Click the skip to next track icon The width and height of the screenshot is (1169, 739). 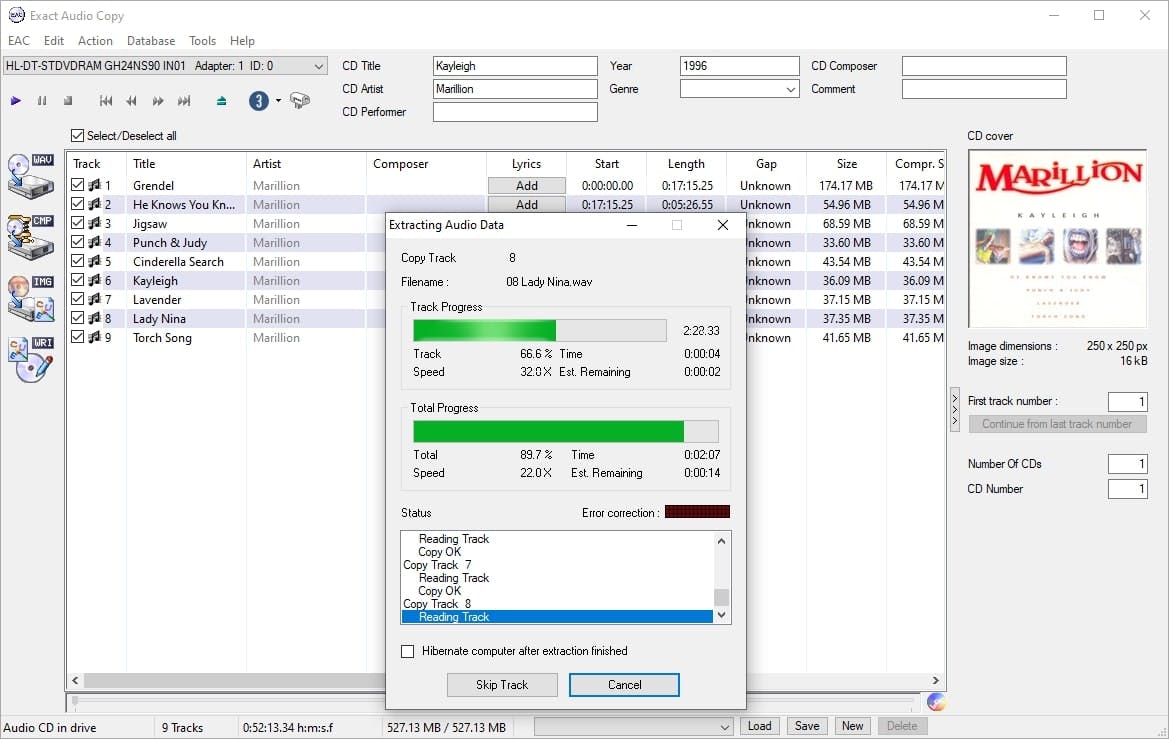pos(184,101)
